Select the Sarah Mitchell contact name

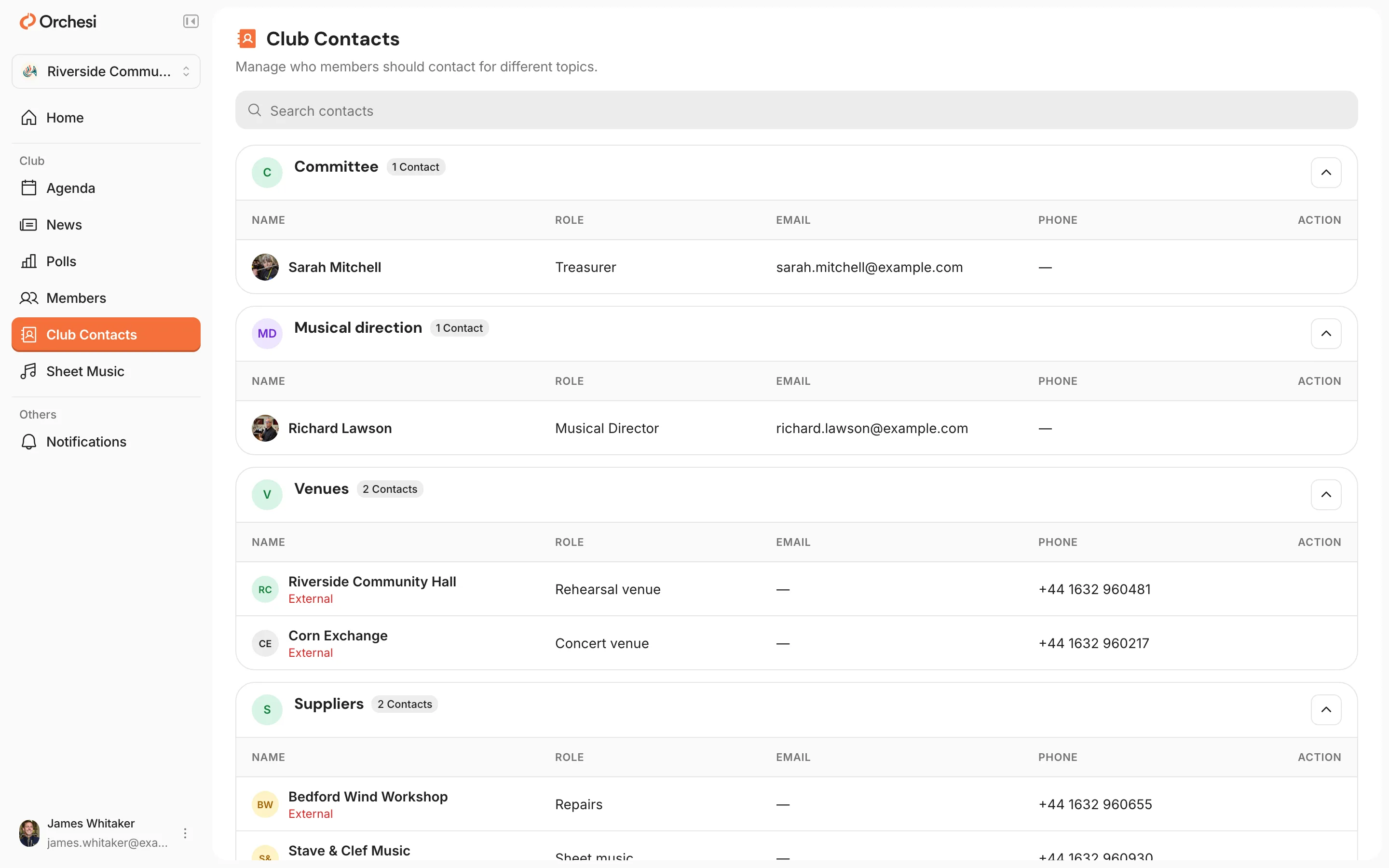pyautogui.click(x=335, y=268)
